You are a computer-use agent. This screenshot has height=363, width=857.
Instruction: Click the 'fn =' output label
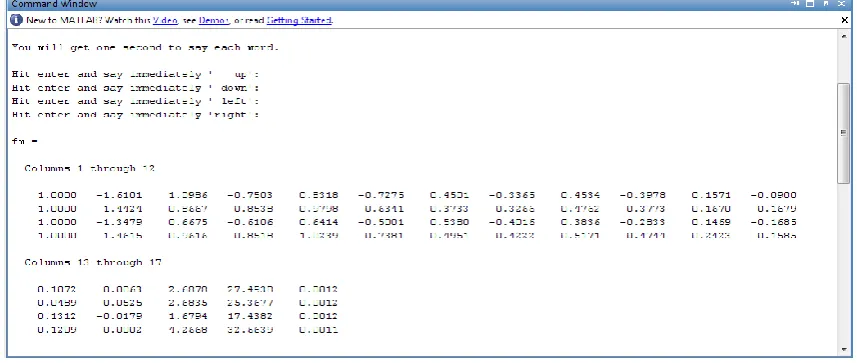[25, 142]
